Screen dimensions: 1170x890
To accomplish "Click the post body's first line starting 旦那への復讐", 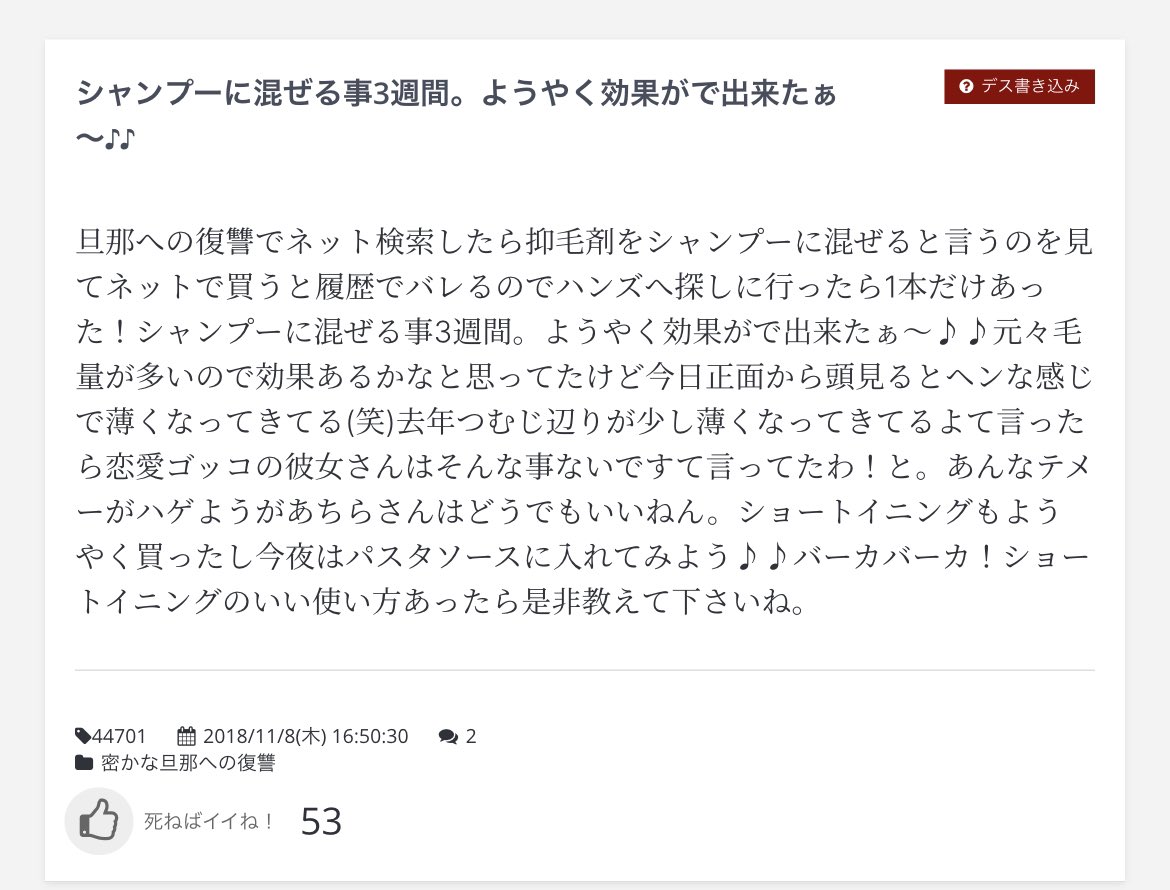I will 584,242.
